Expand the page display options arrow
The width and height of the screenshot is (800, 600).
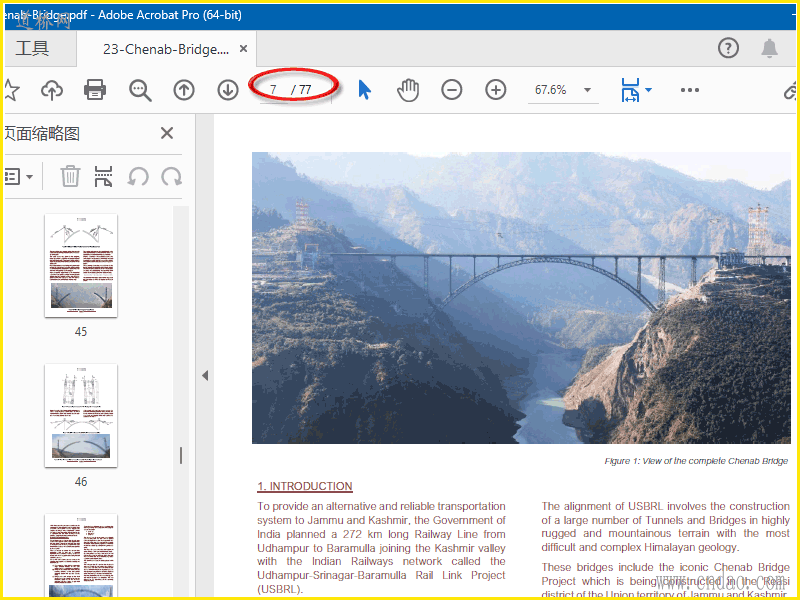(x=648, y=90)
